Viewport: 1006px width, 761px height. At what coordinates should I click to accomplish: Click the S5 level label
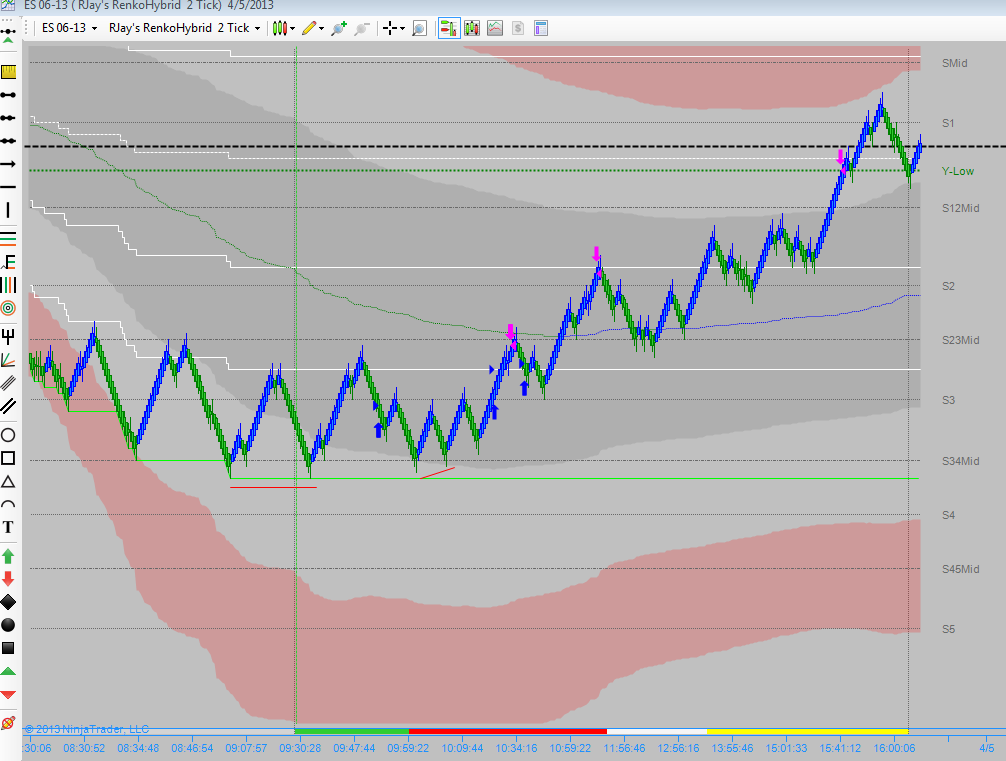pyautogui.click(x=948, y=629)
